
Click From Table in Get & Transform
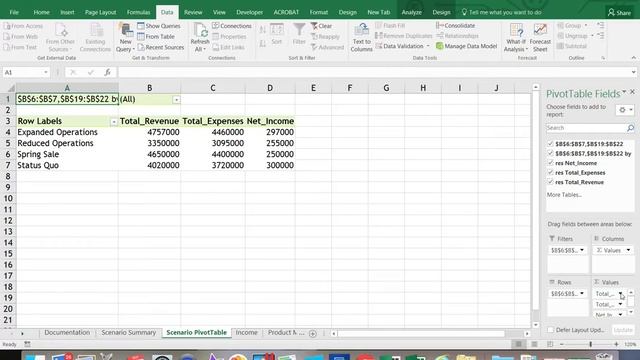coord(156,36)
